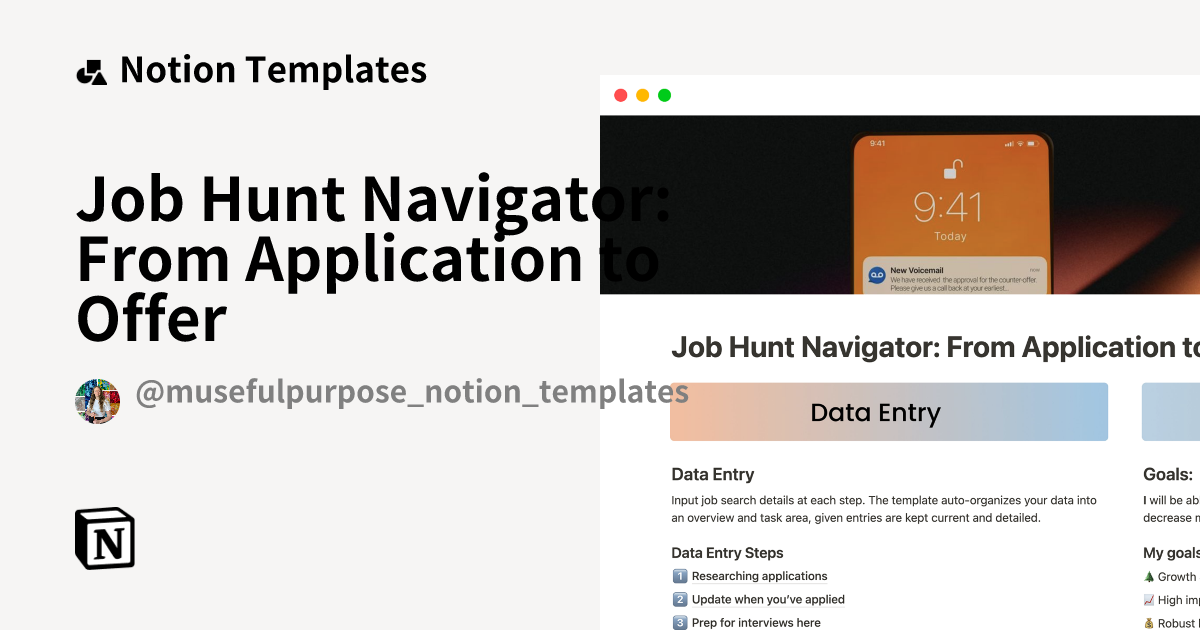
Task: Click the black Notion N logo
Action: (x=105, y=539)
